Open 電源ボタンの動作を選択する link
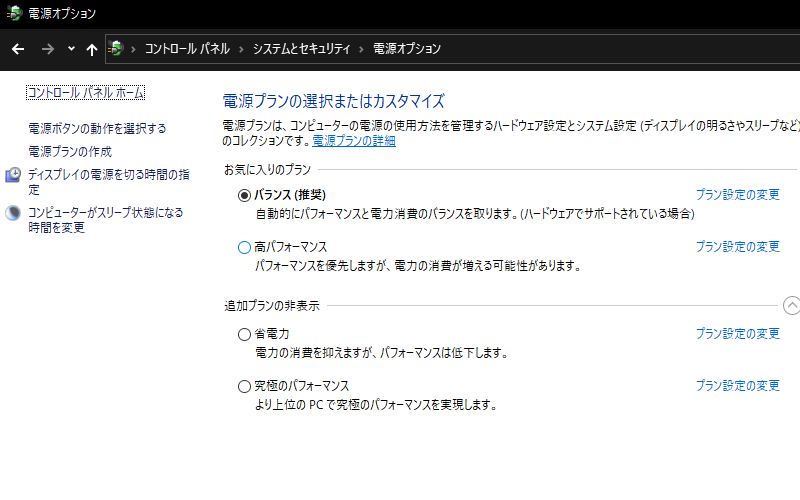The image size is (800, 500). tap(97, 129)
